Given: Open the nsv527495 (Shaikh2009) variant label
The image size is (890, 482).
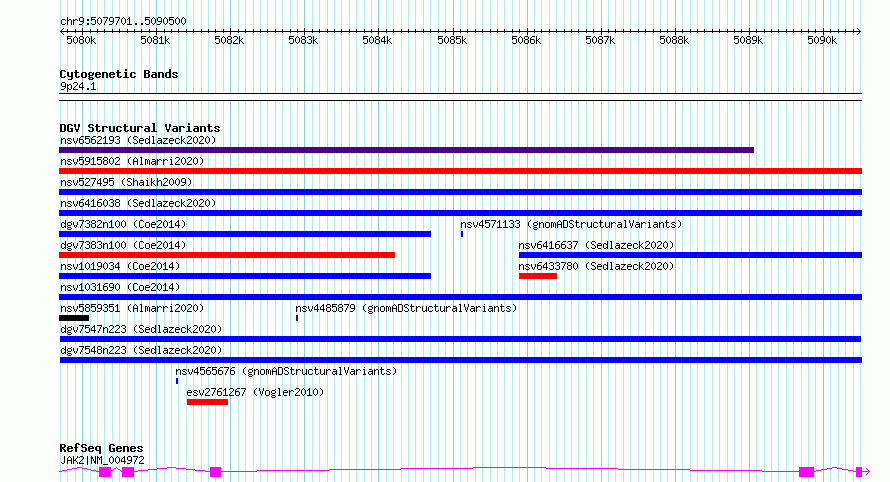Looking at the screenshot, I should click(x=126, y=182).
